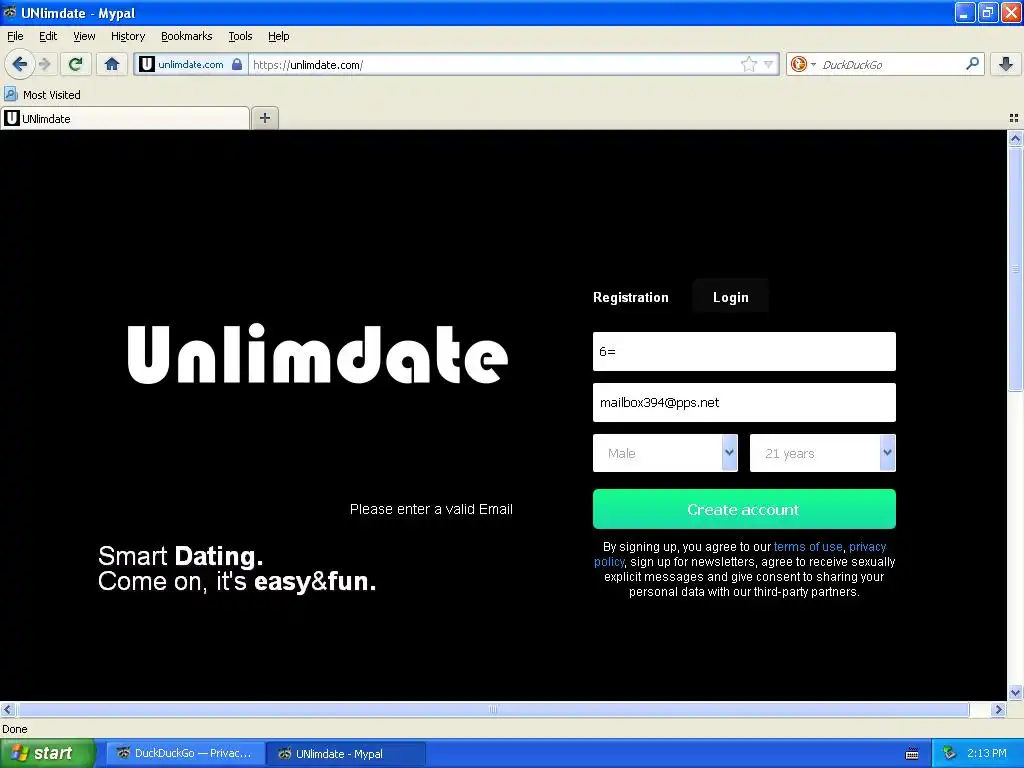
Task: Open the URL history dropdown arrow
Action: click(769, 64)
